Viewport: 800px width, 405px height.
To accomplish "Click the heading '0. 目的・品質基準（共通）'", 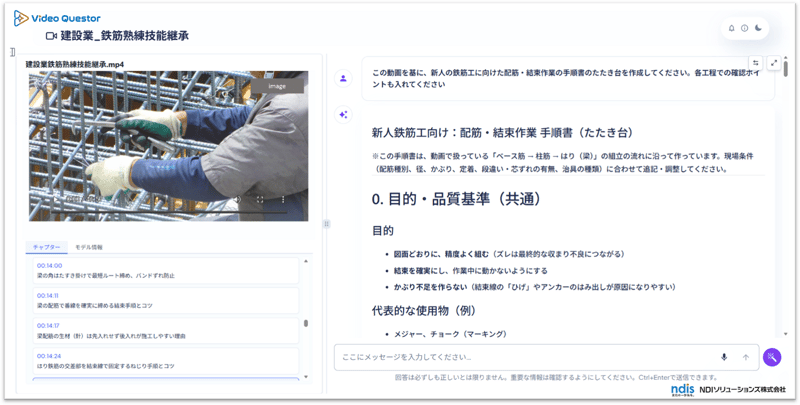I will (x=456, y=199).
